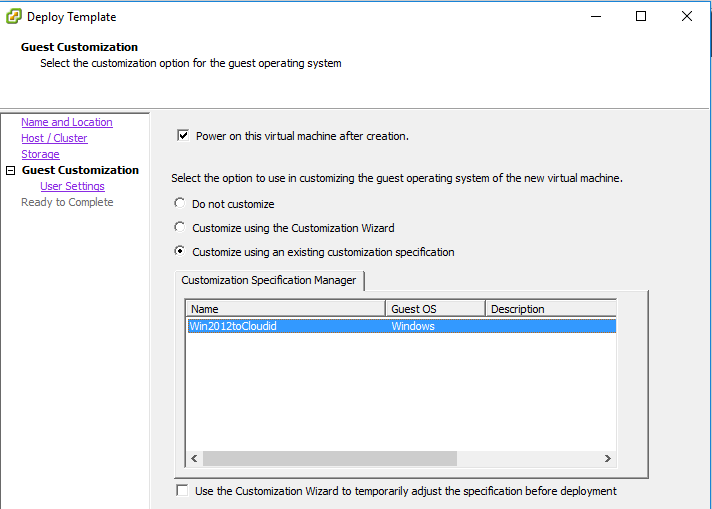Click the Ready to Complete step
Screen dimensions: 712x509
tap(67, 202)
